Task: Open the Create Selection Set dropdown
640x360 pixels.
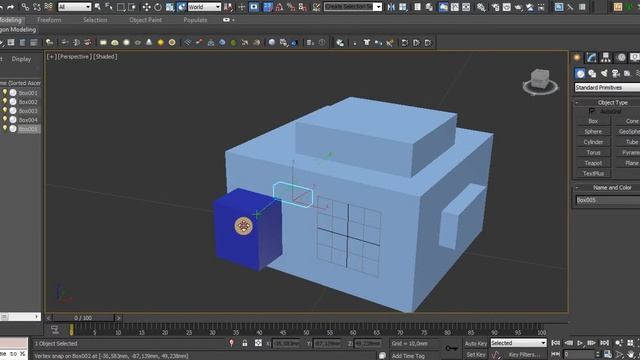Action: (x=353, y=7)
